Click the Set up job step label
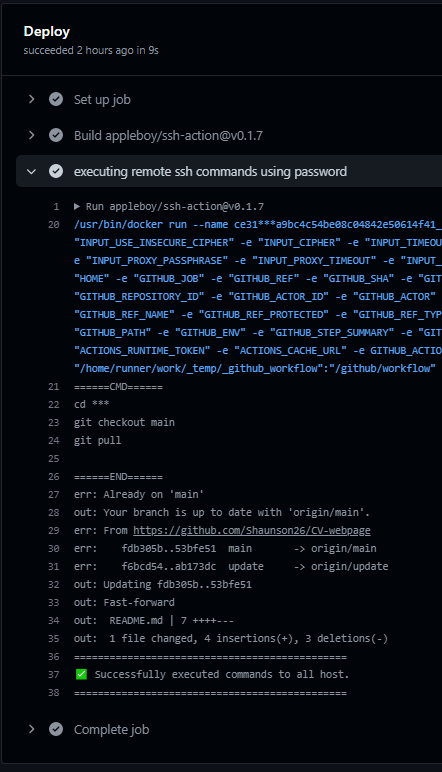The height and width of the screenshot is (772, 442). tap(102, 99)
